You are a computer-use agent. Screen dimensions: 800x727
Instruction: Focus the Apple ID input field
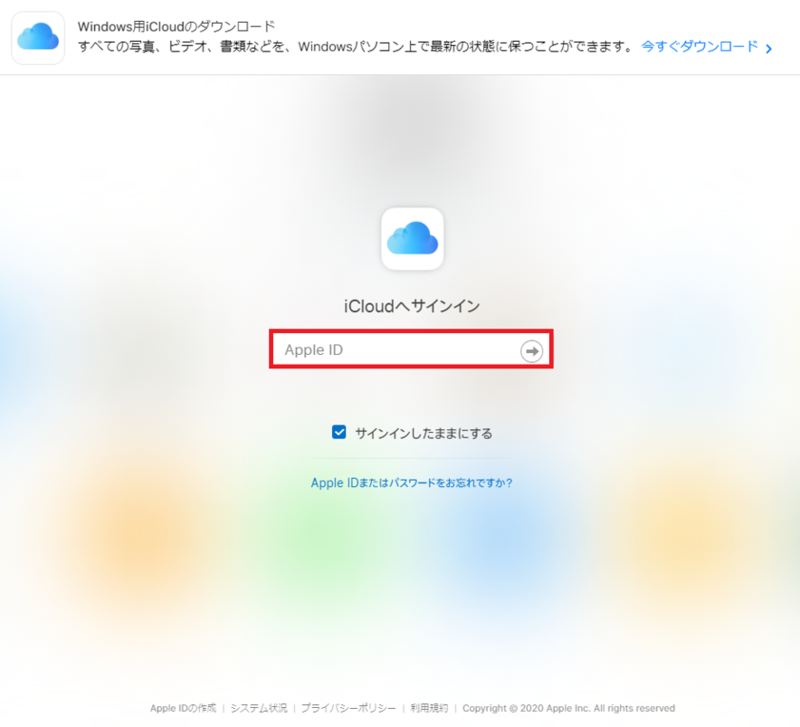pos(411,349)
